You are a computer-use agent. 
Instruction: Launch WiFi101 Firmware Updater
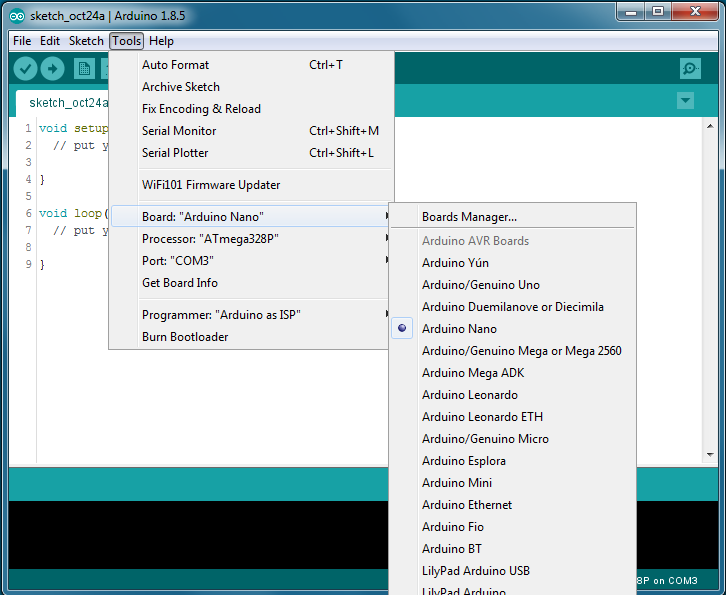(252, 185)
